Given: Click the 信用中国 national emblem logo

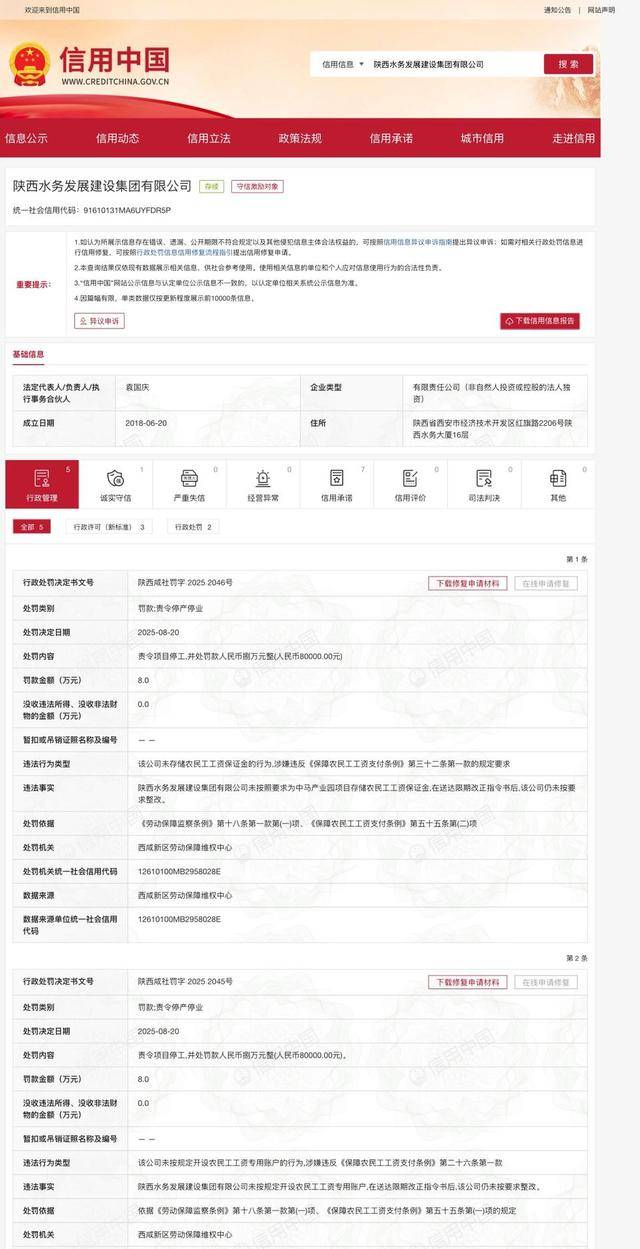Looking at the screenshot, I should pyautogui.click(x=29, y=65).
